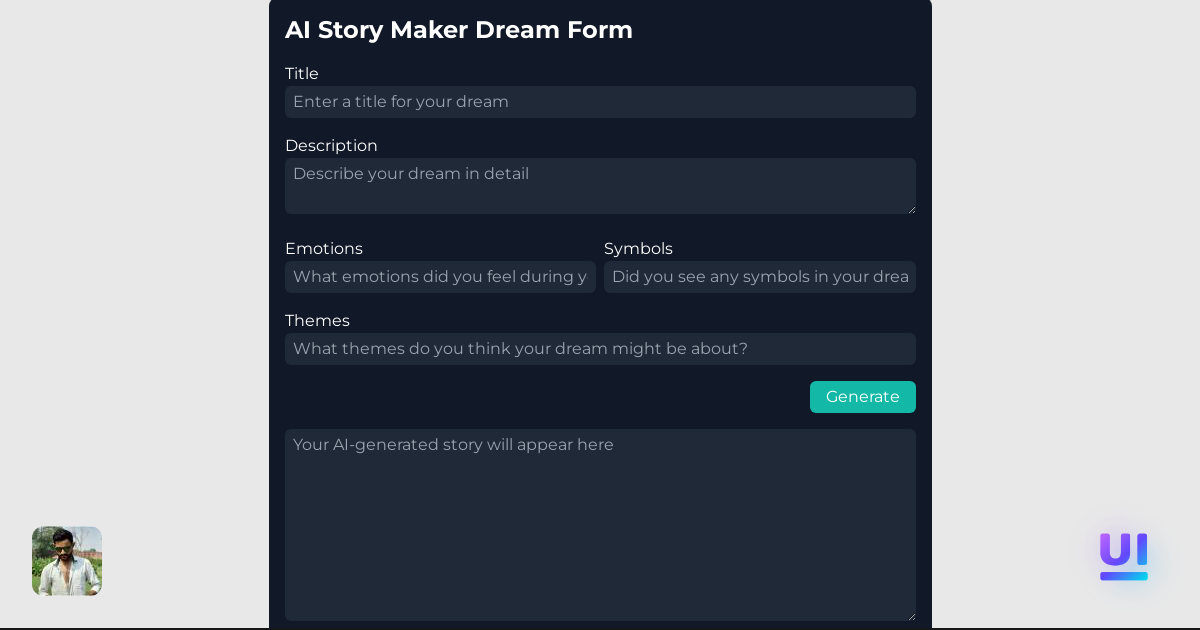This screenshot has width=1200, height=630.
Task: Click the placeholder Describe your dream in detail
Action: [x=411, y=174]
